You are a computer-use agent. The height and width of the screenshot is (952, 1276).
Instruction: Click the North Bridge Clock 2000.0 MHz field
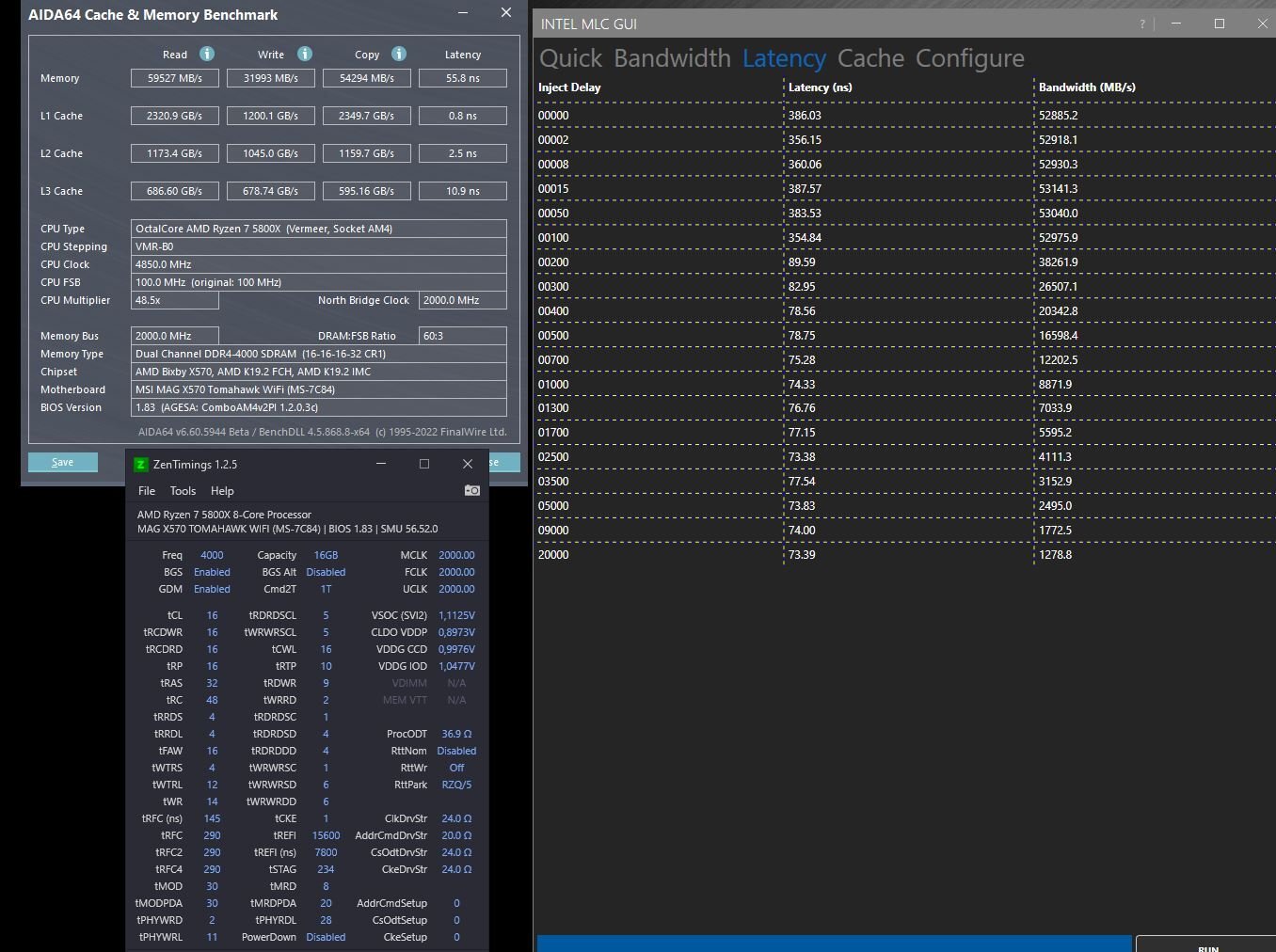463,300
